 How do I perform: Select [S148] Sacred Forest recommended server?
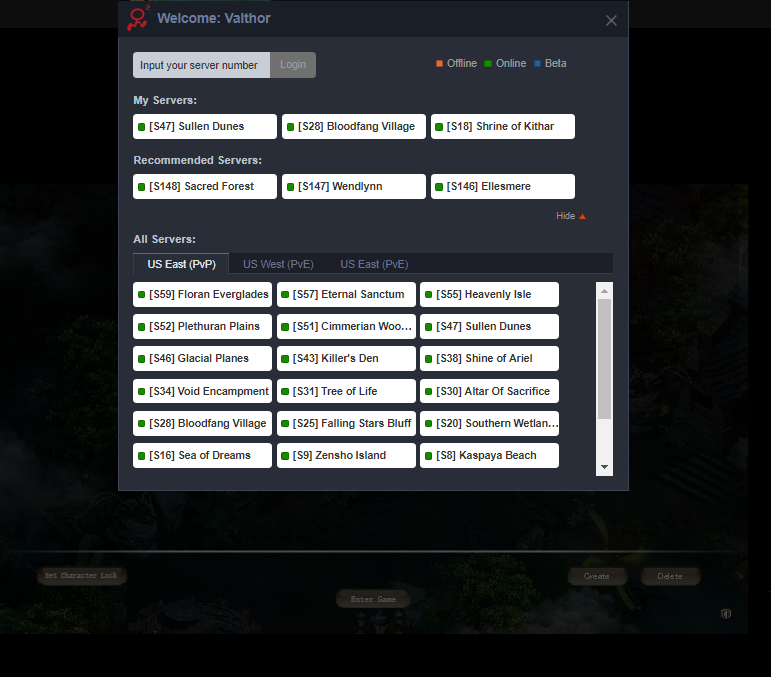point(205,187)
